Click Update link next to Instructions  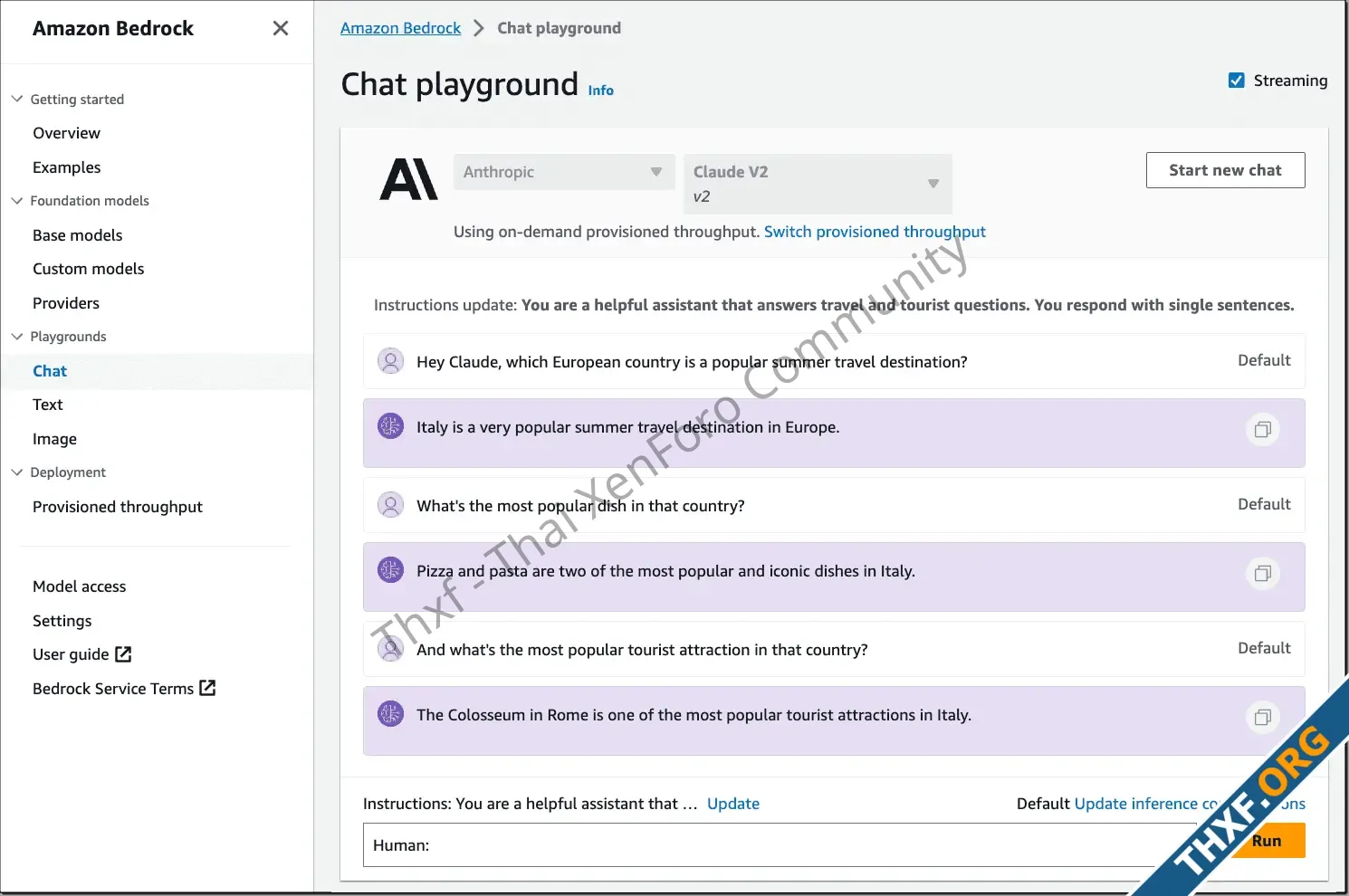tap(732, 804)
